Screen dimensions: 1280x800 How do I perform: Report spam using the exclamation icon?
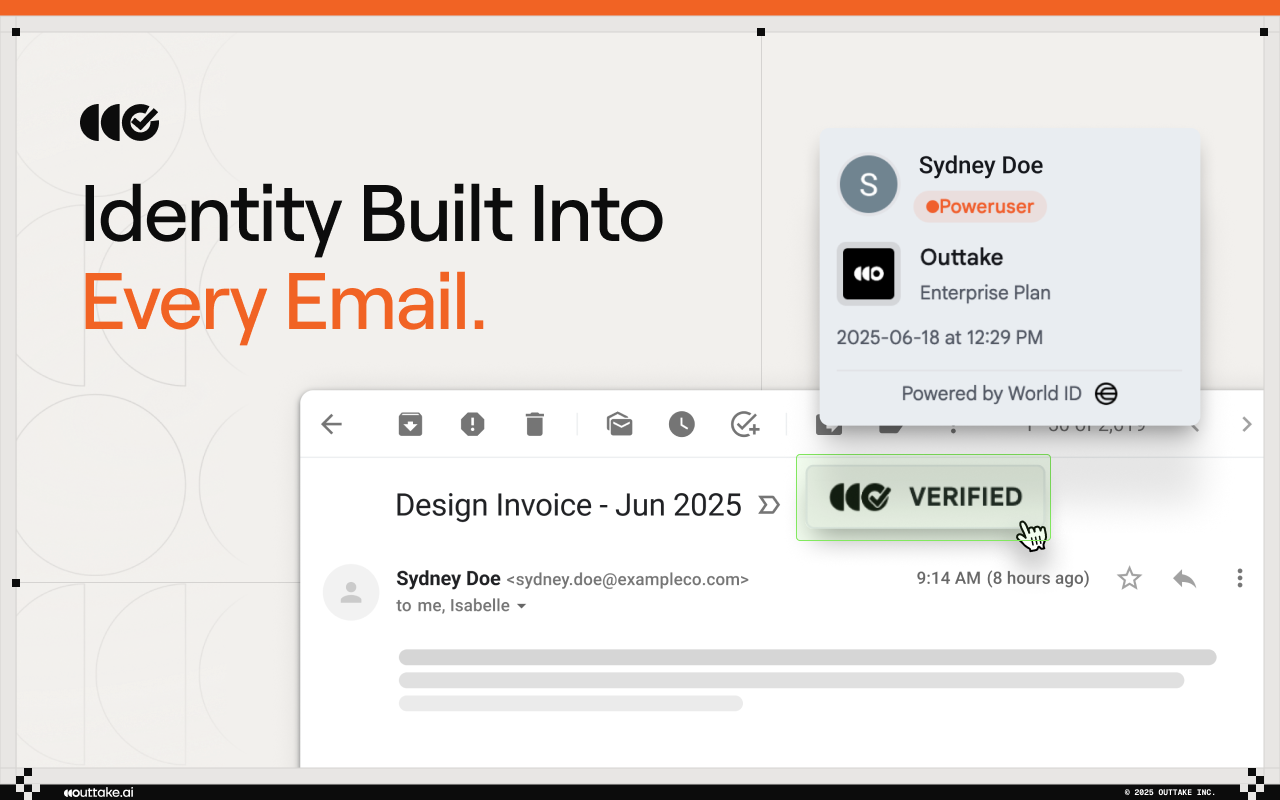(472, 424)
